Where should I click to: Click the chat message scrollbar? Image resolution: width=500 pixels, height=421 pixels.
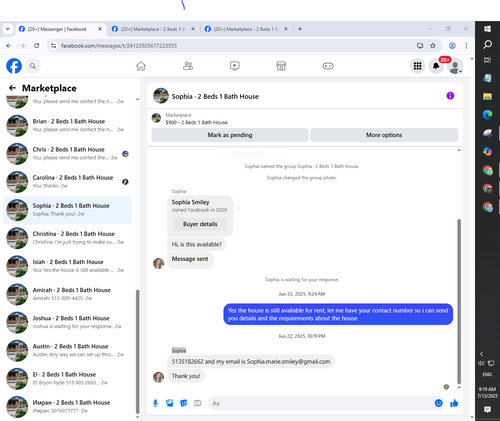point(459,301)
